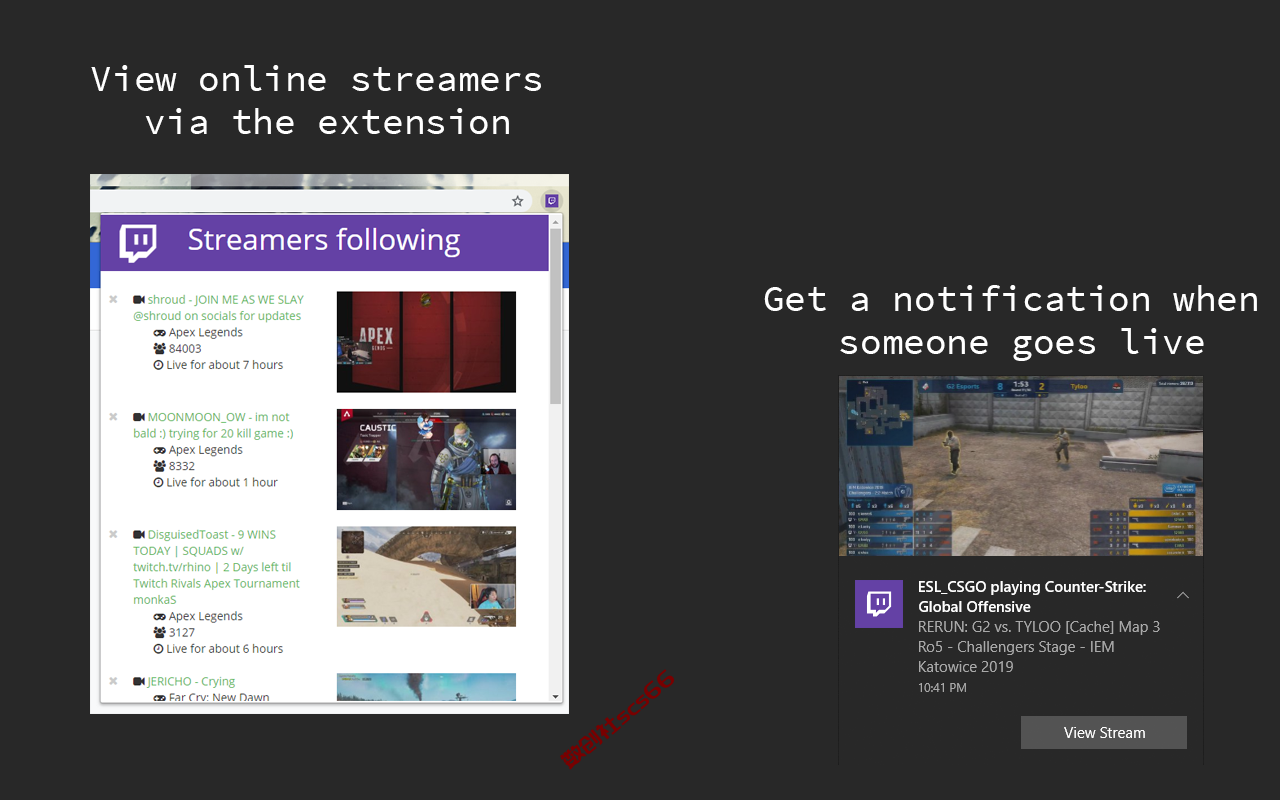The width and height of the screenshot is (1280, 800).
Task: Click the camera icon beside MOONMOON_OW
Action: pyautogui.click(x=139, y=417)
